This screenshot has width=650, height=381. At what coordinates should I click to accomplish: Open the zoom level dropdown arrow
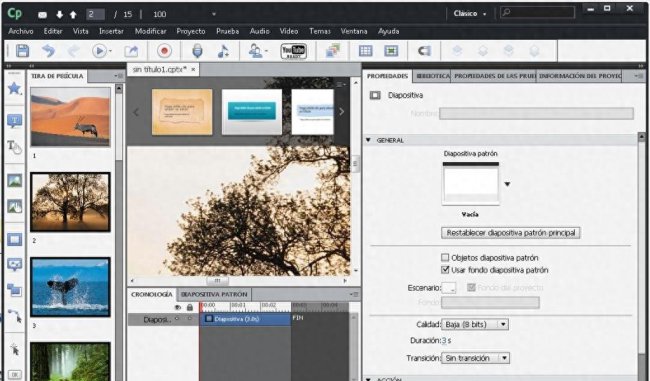click(x=214, y=14)
